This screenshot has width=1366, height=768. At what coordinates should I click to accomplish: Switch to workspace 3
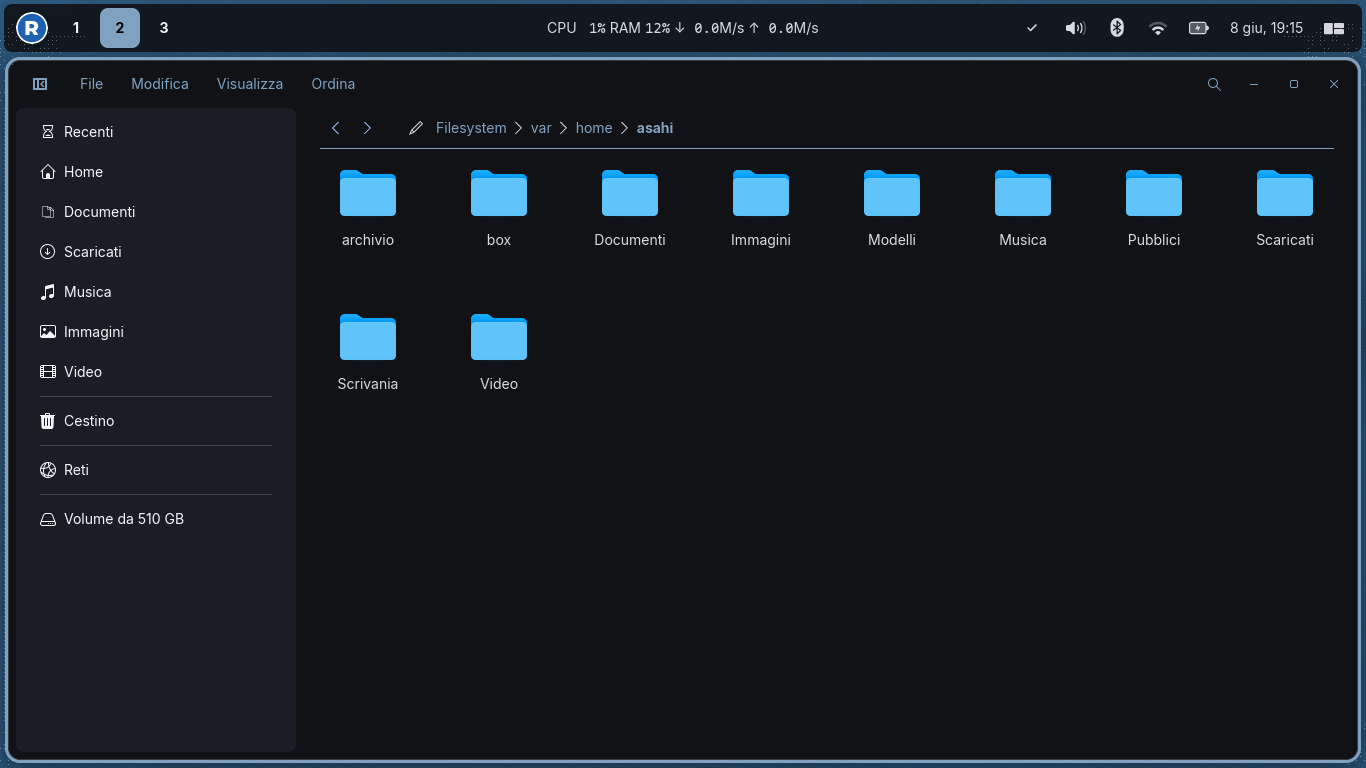(164, 28)
